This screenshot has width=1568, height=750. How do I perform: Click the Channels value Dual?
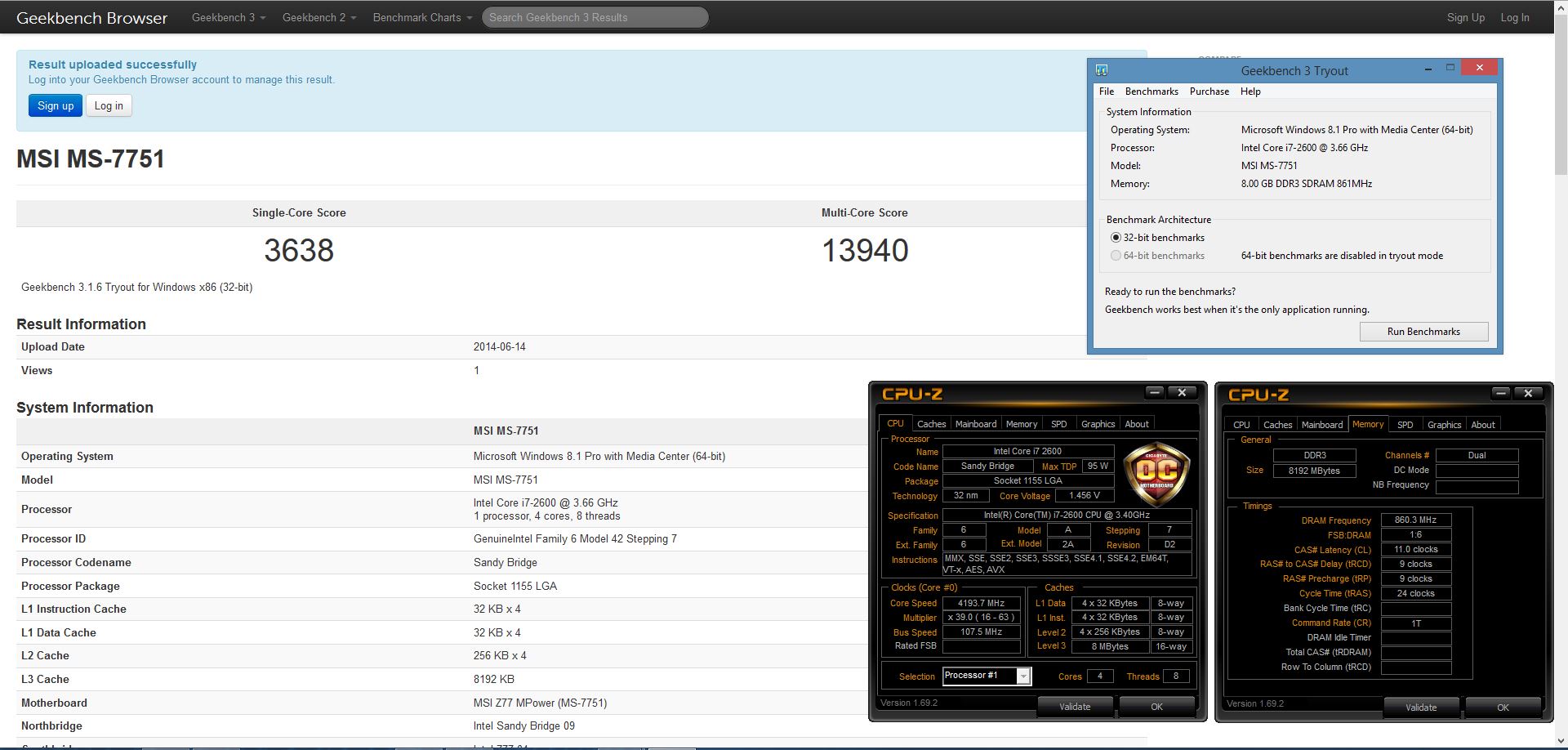pos(1477,455)
